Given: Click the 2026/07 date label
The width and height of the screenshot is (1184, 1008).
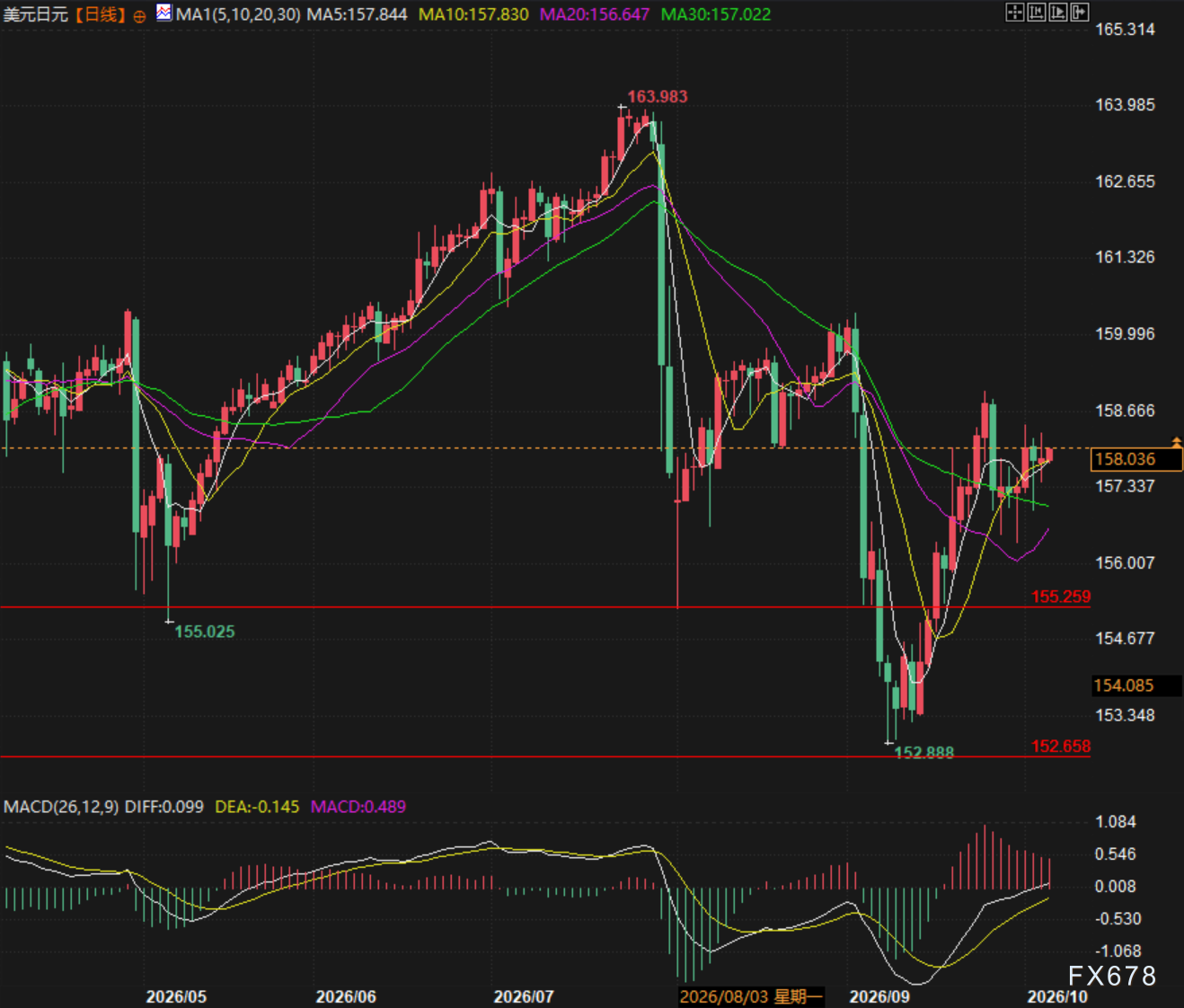Looking at the screenshot, I should 524,996.
